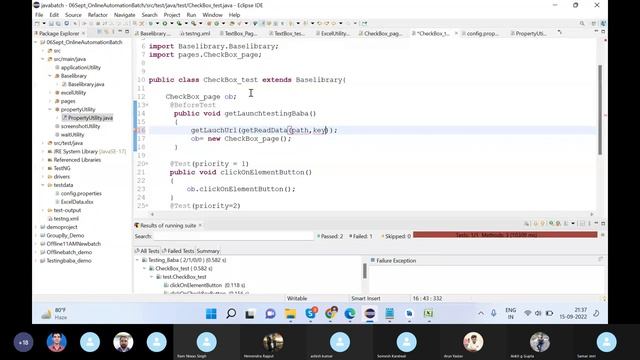This screenshot has width=640, height=360.
Task: Click the TestNG results Search field
Action: tap(233, 236)
